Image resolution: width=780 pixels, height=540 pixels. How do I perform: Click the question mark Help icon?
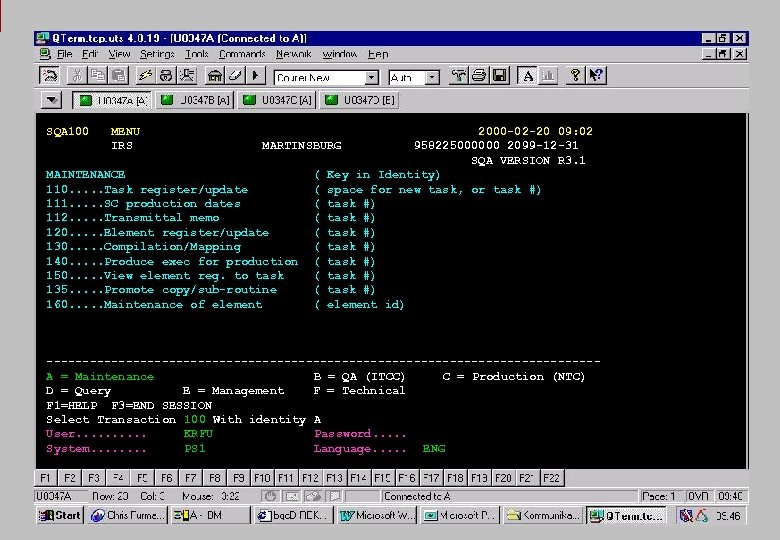point(576,76)
